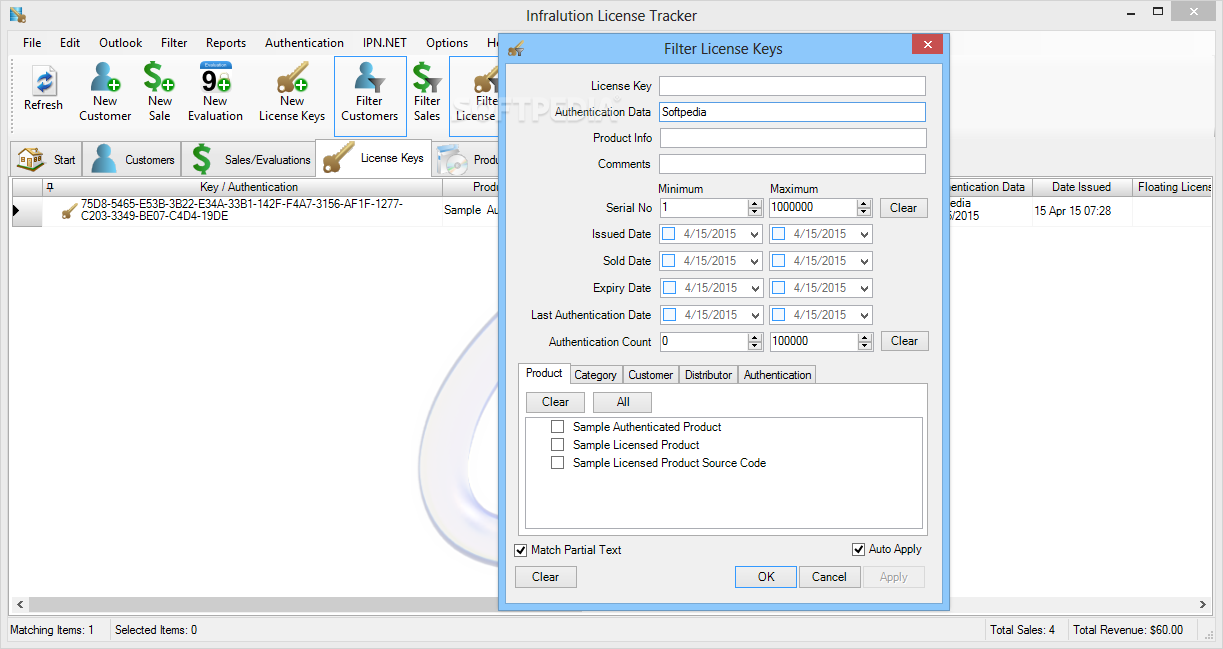This screenshot has width=1223, height=649.
Task: Open the Reports menu
Action: (x=226, y=43)
